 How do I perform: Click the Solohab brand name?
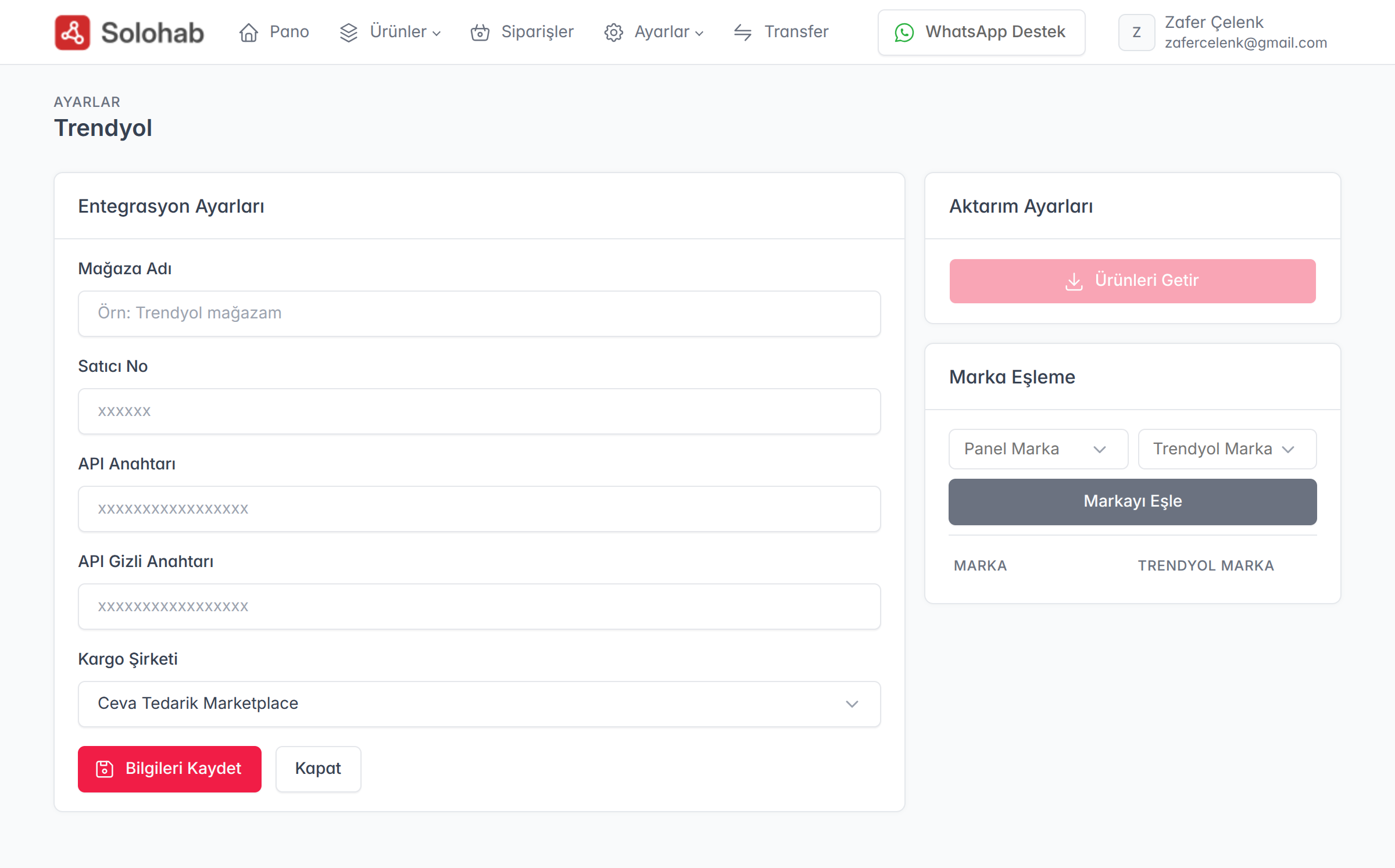pyautogui.click(x=152, y=33)
